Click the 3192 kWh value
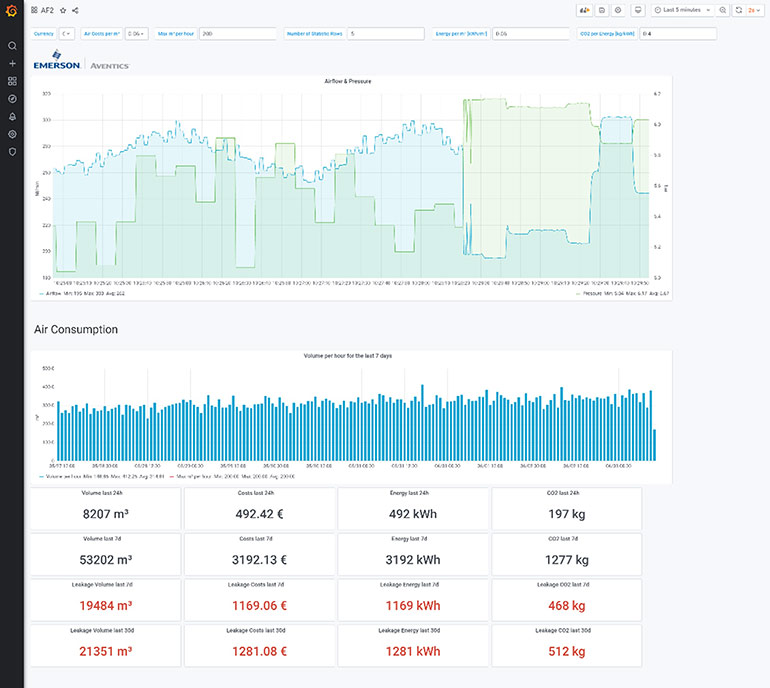 pyautogui.click(x=413, y=560)
